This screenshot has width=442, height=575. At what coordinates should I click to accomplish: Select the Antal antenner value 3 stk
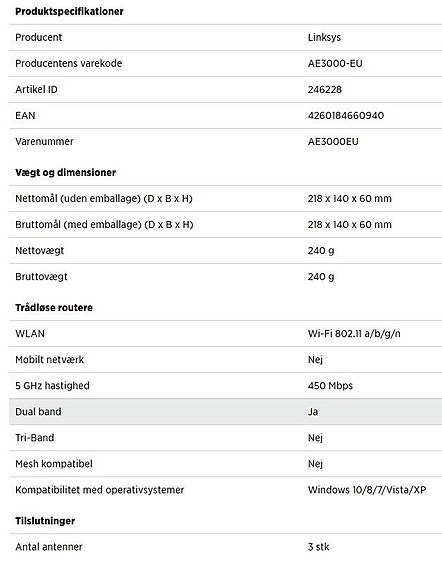[318, 547]
